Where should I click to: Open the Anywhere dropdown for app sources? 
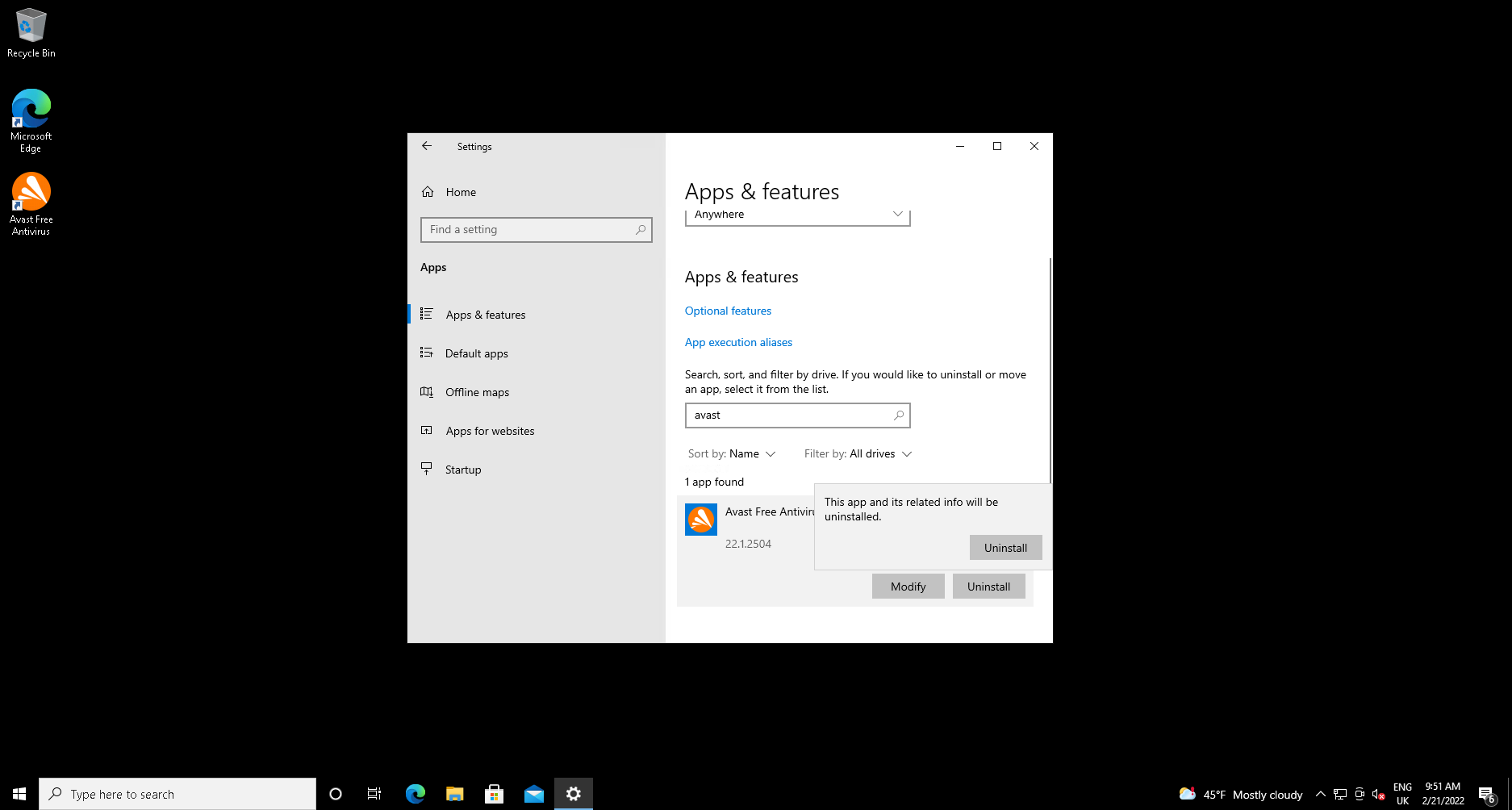[797, 215]
